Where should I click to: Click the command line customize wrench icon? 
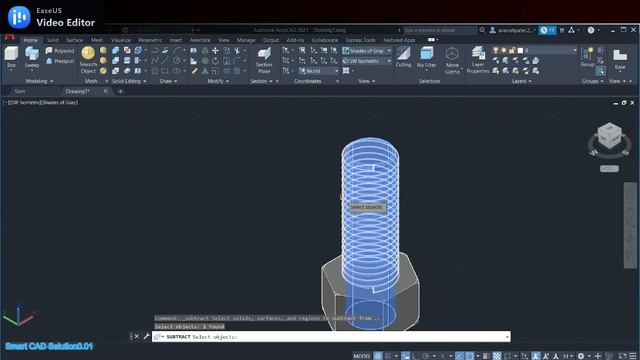click(147, 336)
